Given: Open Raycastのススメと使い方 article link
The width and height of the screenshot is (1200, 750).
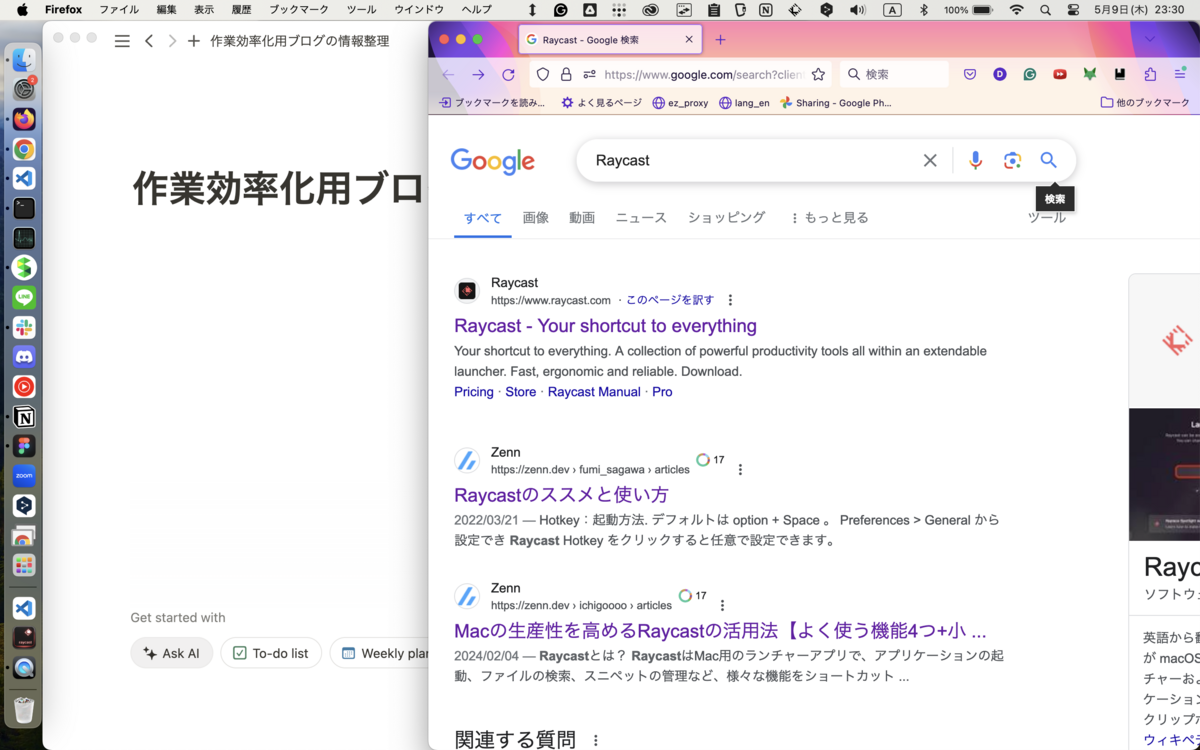Looking at the screenshot, I should (561, 495).
